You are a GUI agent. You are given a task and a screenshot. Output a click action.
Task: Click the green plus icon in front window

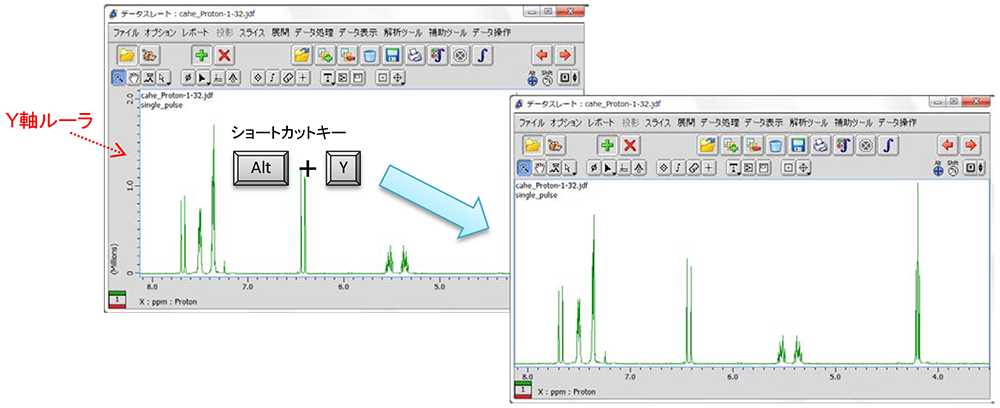(x=606, y=145)
